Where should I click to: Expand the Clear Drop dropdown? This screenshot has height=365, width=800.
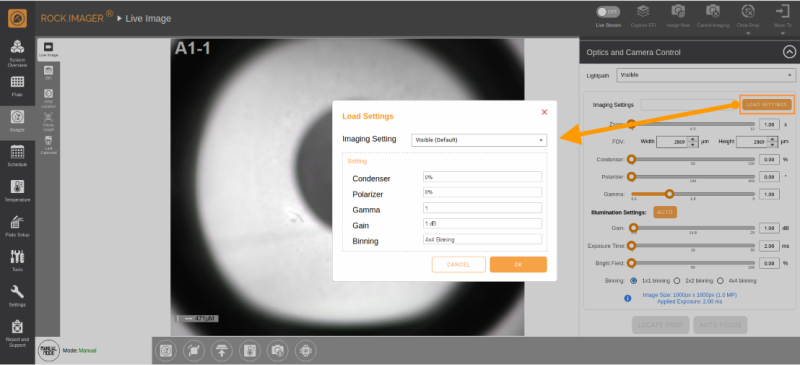pos(748,34)
